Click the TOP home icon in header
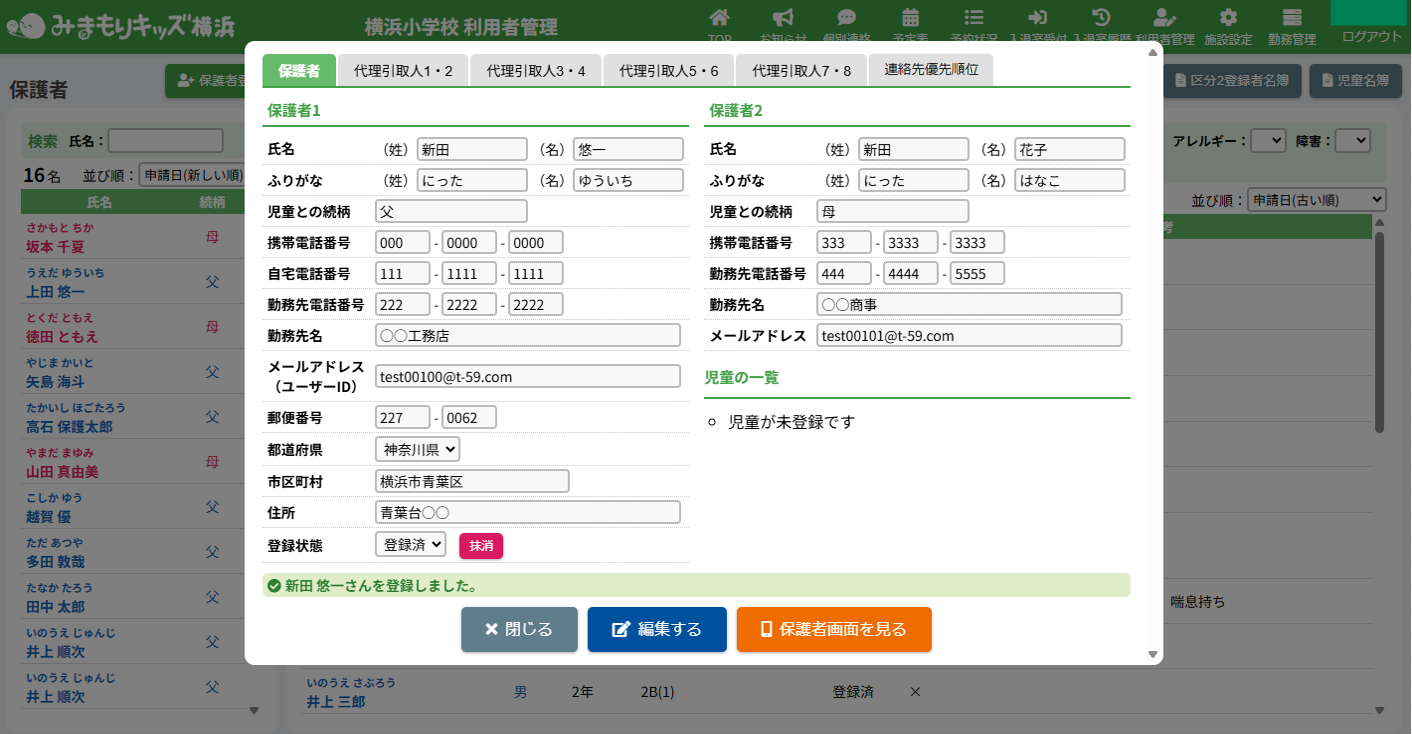The height and width of the screenshot is (734, 1412). point(719,18)
